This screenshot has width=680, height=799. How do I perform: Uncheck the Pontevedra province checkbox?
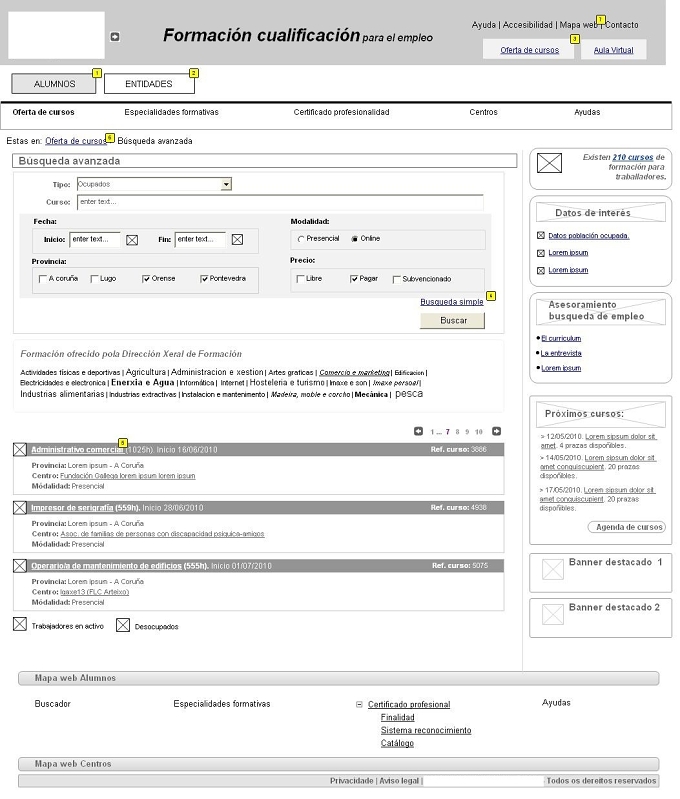204,279
